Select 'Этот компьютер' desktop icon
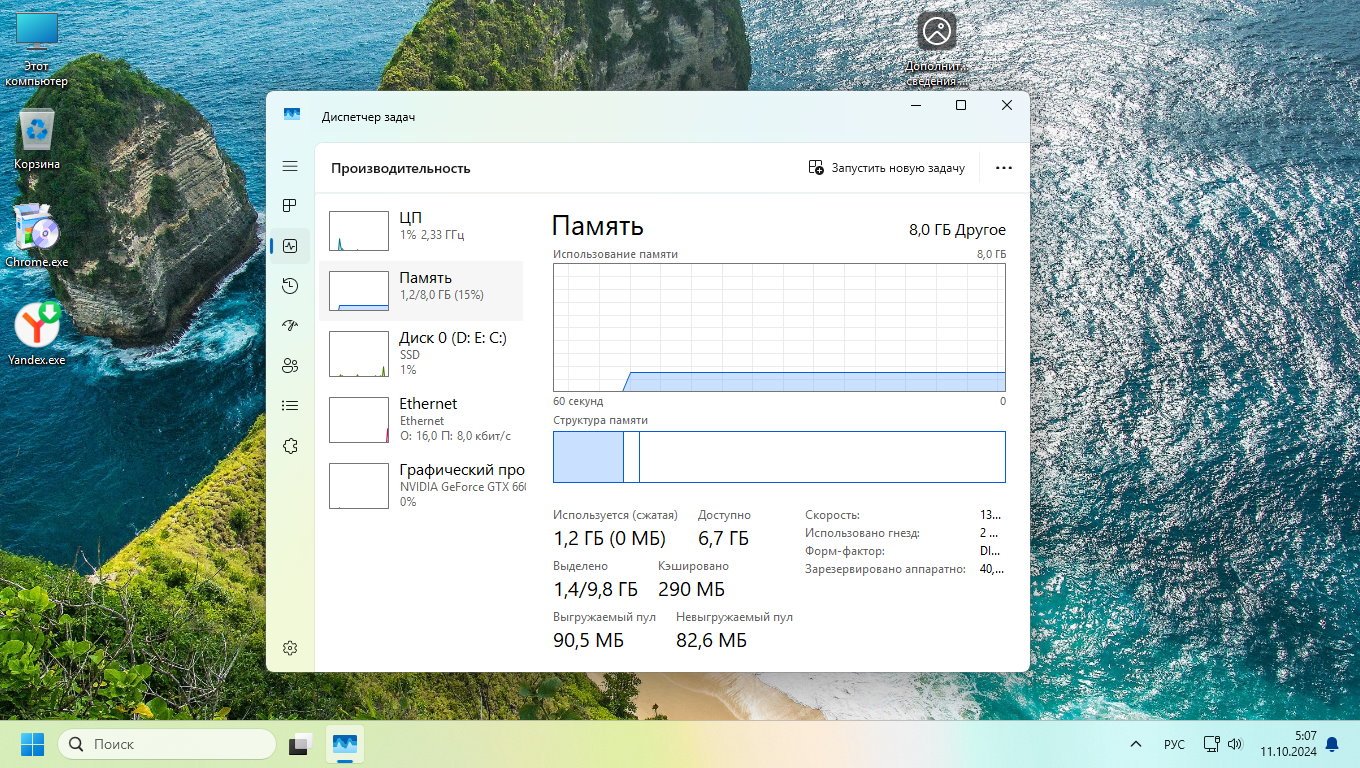 [x=37, y=50]
